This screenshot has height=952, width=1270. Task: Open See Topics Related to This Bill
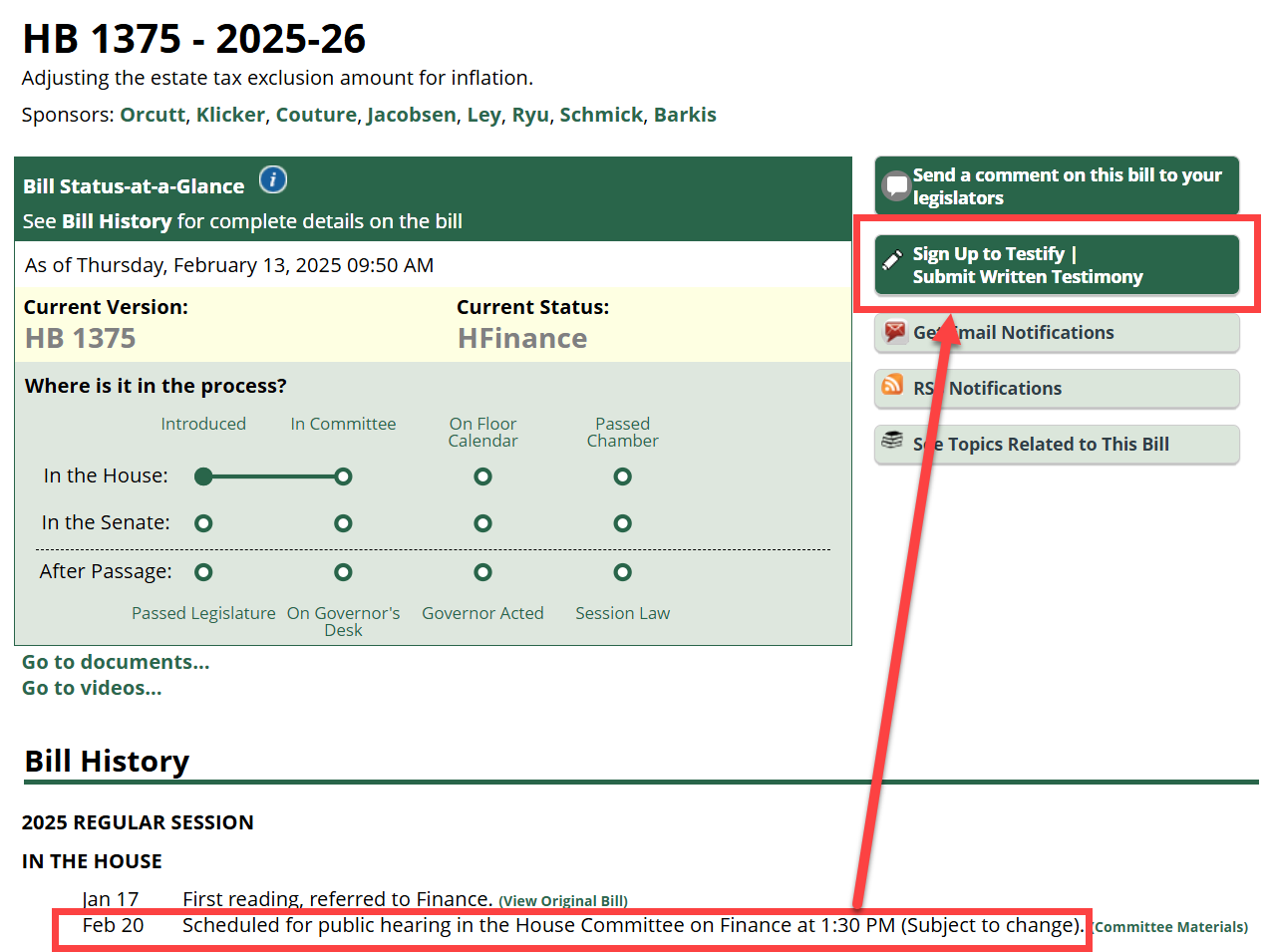coord(1057,445)
